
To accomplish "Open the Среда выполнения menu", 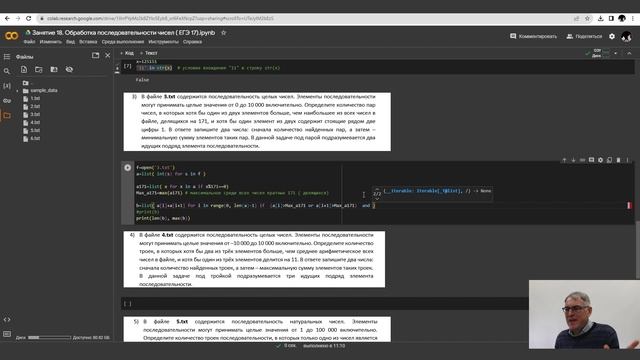I will click(123, 42).
